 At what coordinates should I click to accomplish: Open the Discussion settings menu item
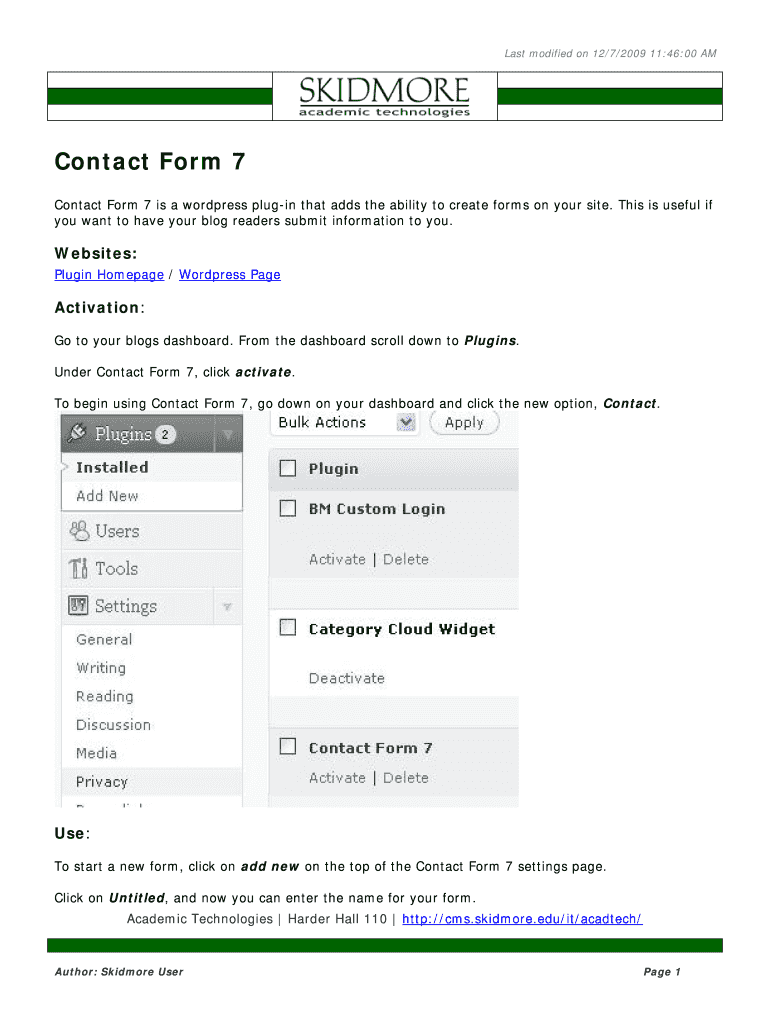[113, 725]
